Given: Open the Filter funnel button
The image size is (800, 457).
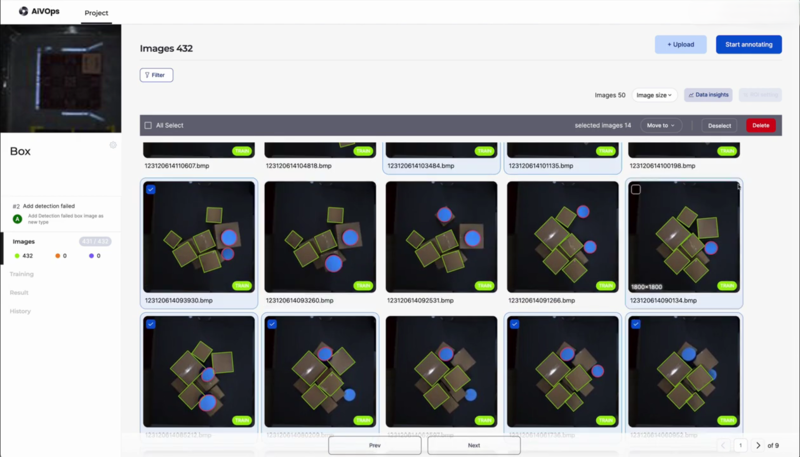Looking at the screenshot, I should click(157, 75).
